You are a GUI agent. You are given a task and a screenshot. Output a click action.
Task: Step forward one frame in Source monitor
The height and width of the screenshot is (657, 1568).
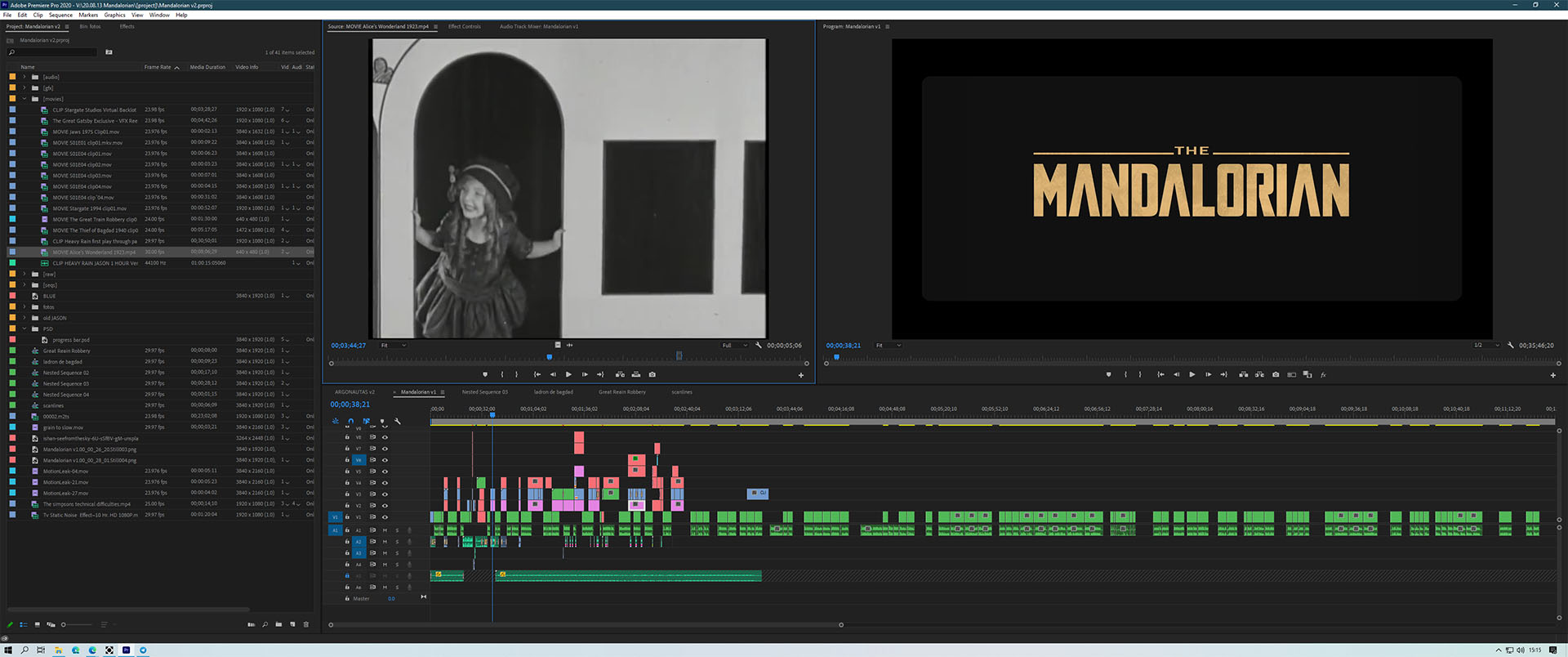[x=585, y=374]
